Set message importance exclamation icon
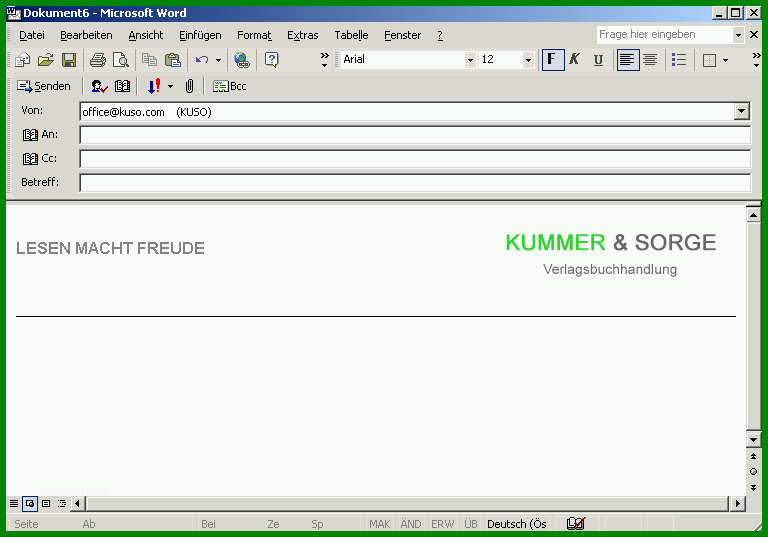Screen dimensions: 768x537 tap(154, 87)
